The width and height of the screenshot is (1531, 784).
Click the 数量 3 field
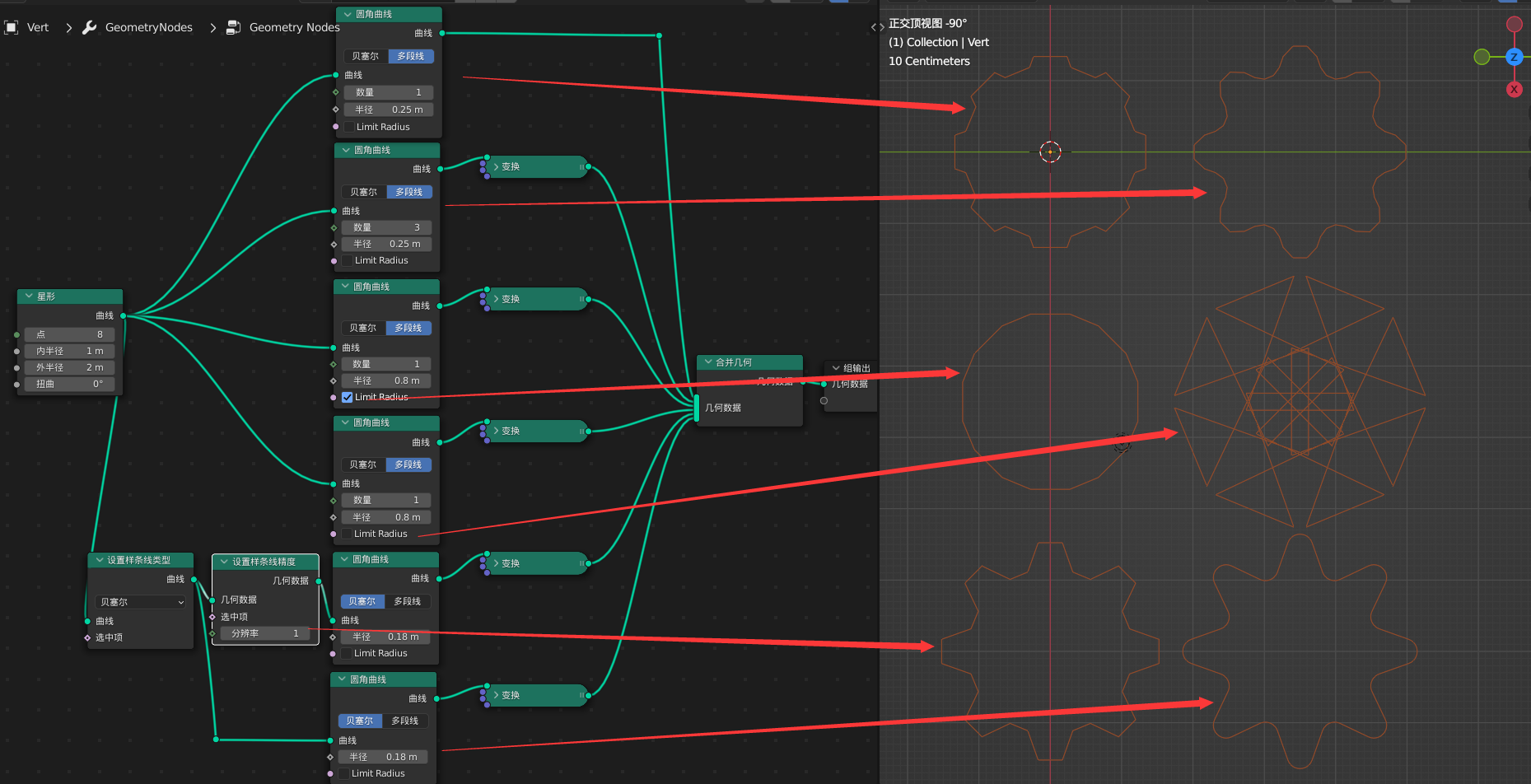387,227
